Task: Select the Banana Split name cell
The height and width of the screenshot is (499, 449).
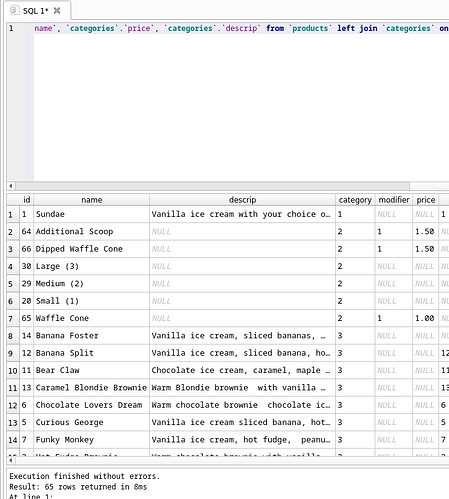Action: click(92, 353)
